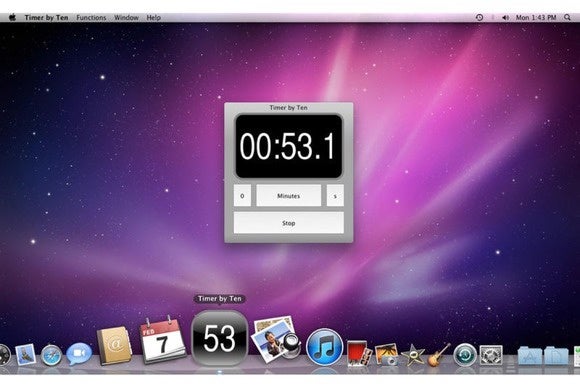
Task: Open iPhoto from the dock
Action: [387, 355]
